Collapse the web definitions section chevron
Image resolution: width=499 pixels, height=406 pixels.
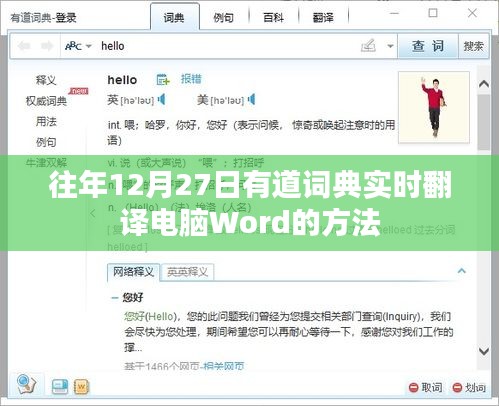462,271
